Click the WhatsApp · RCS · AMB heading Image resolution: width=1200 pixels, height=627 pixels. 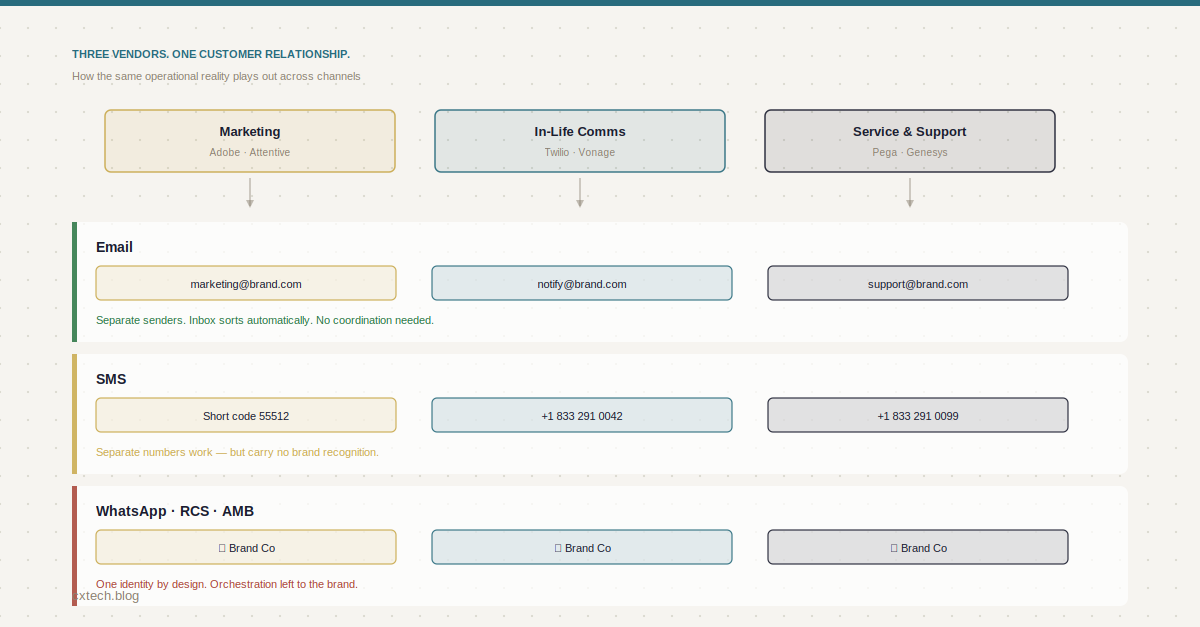(175, 511)
